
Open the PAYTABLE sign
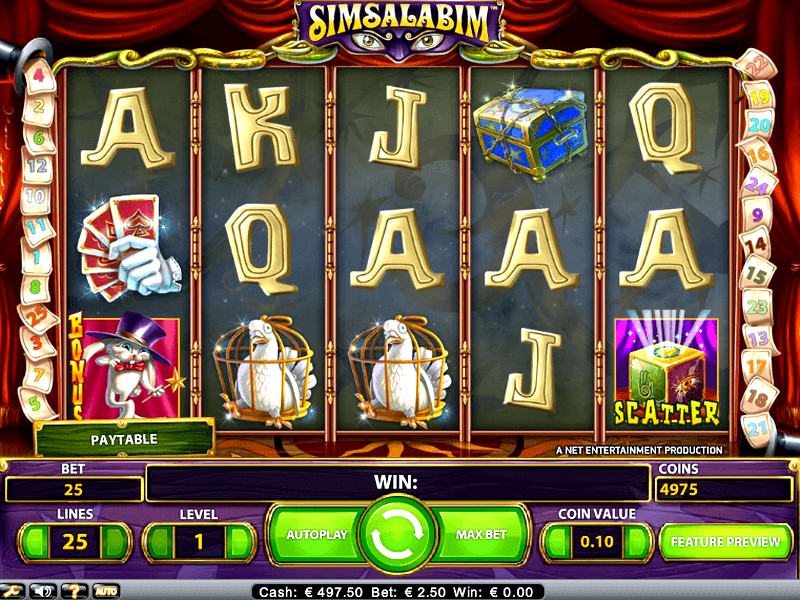[x=124, y=438]
